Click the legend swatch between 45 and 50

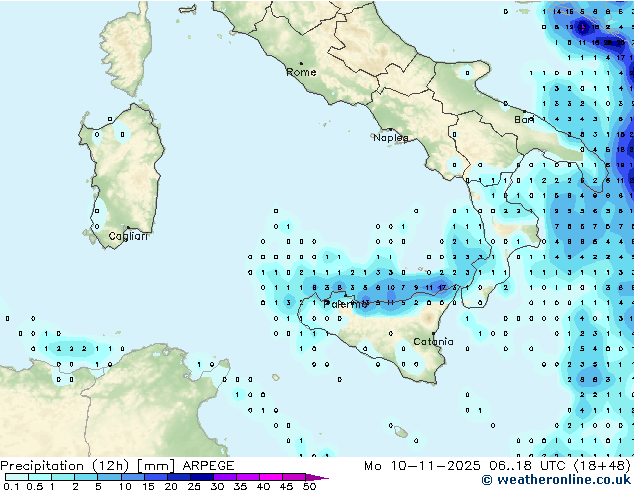pos(294,477)
